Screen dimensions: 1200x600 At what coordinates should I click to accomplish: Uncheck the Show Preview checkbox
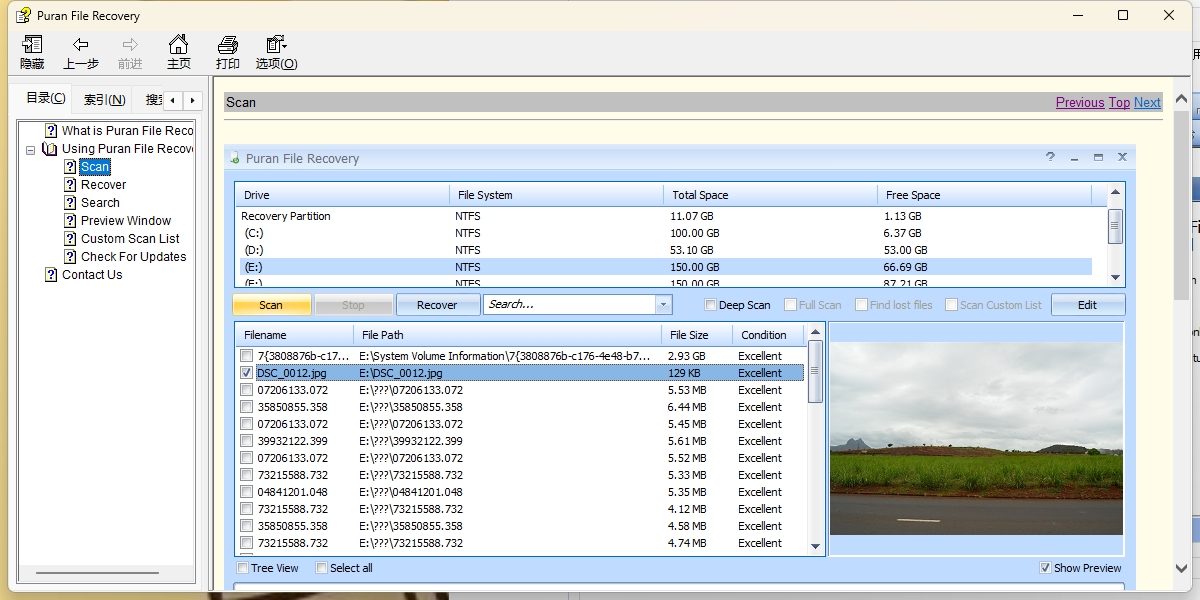1046,568
